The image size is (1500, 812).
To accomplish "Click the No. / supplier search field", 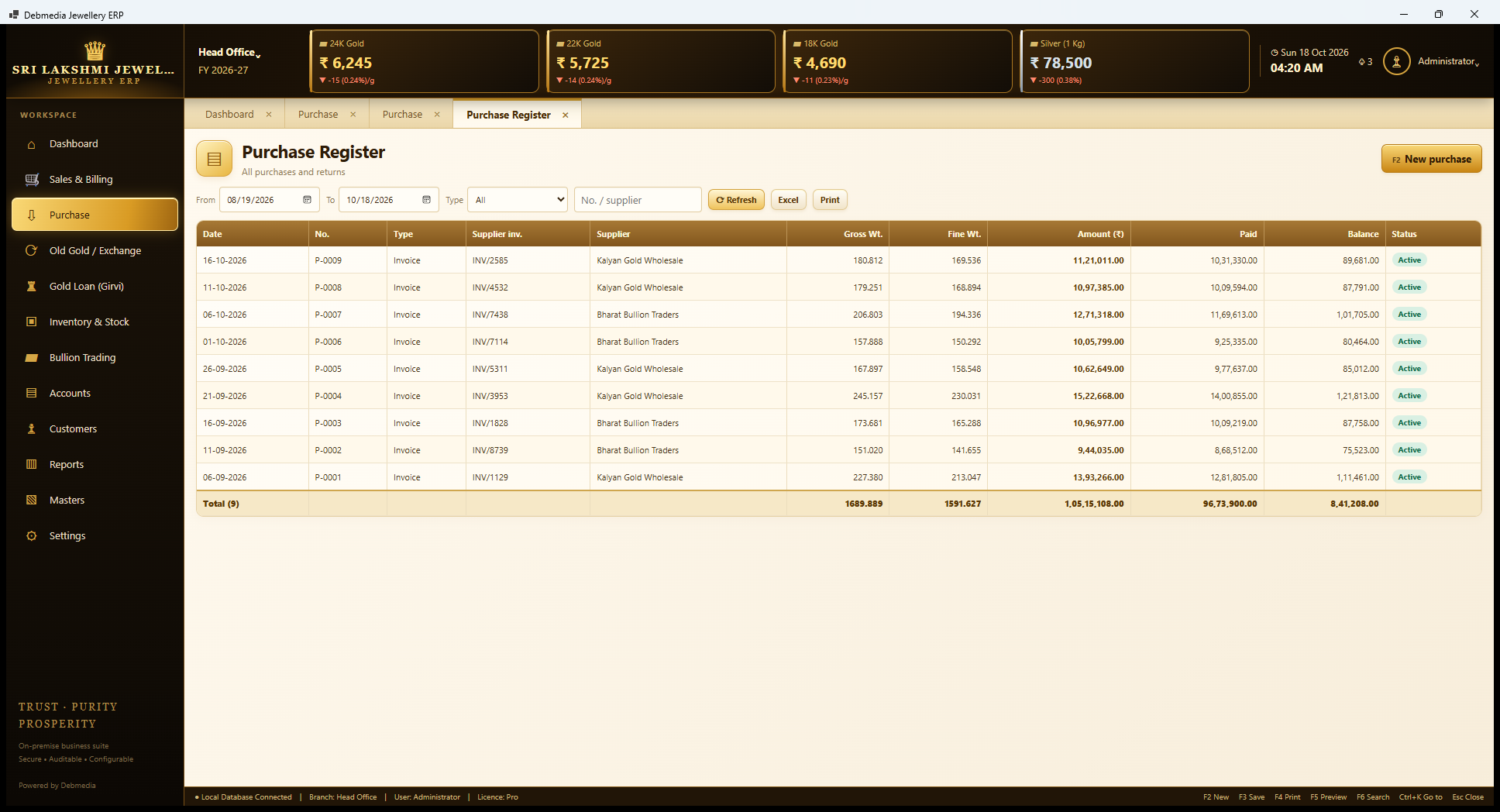I will 638,200.
